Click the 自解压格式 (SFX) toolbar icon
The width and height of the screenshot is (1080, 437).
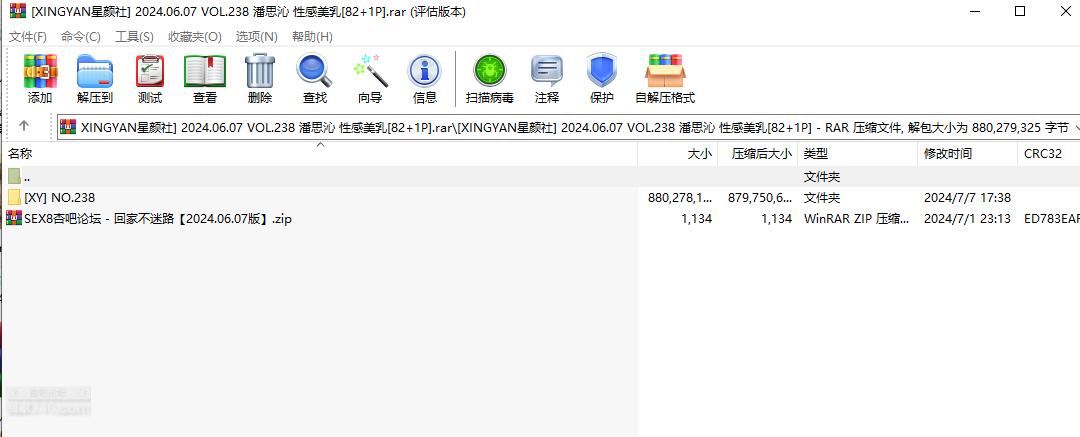665,71
